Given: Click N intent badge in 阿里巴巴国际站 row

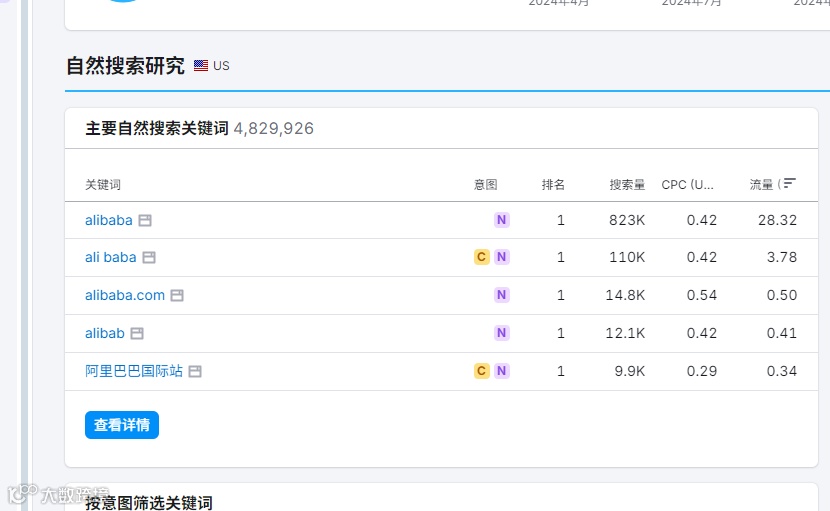Looking at the screenshot, I should (x=501, y=371).
